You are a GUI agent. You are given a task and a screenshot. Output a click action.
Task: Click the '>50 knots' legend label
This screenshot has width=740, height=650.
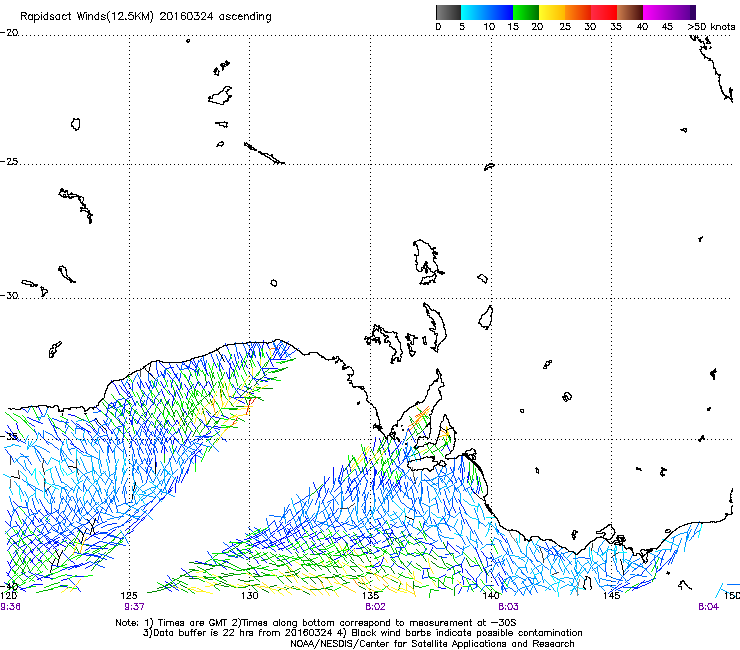(711, 27)
